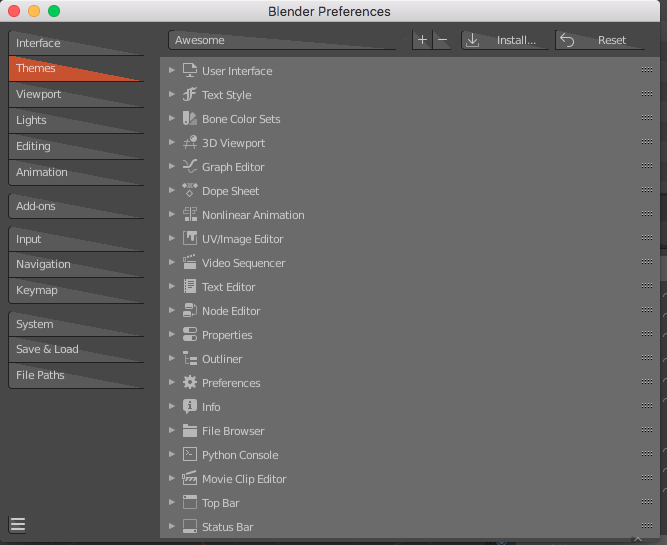Expand the Text Style panel

click(x=172, y=94)
